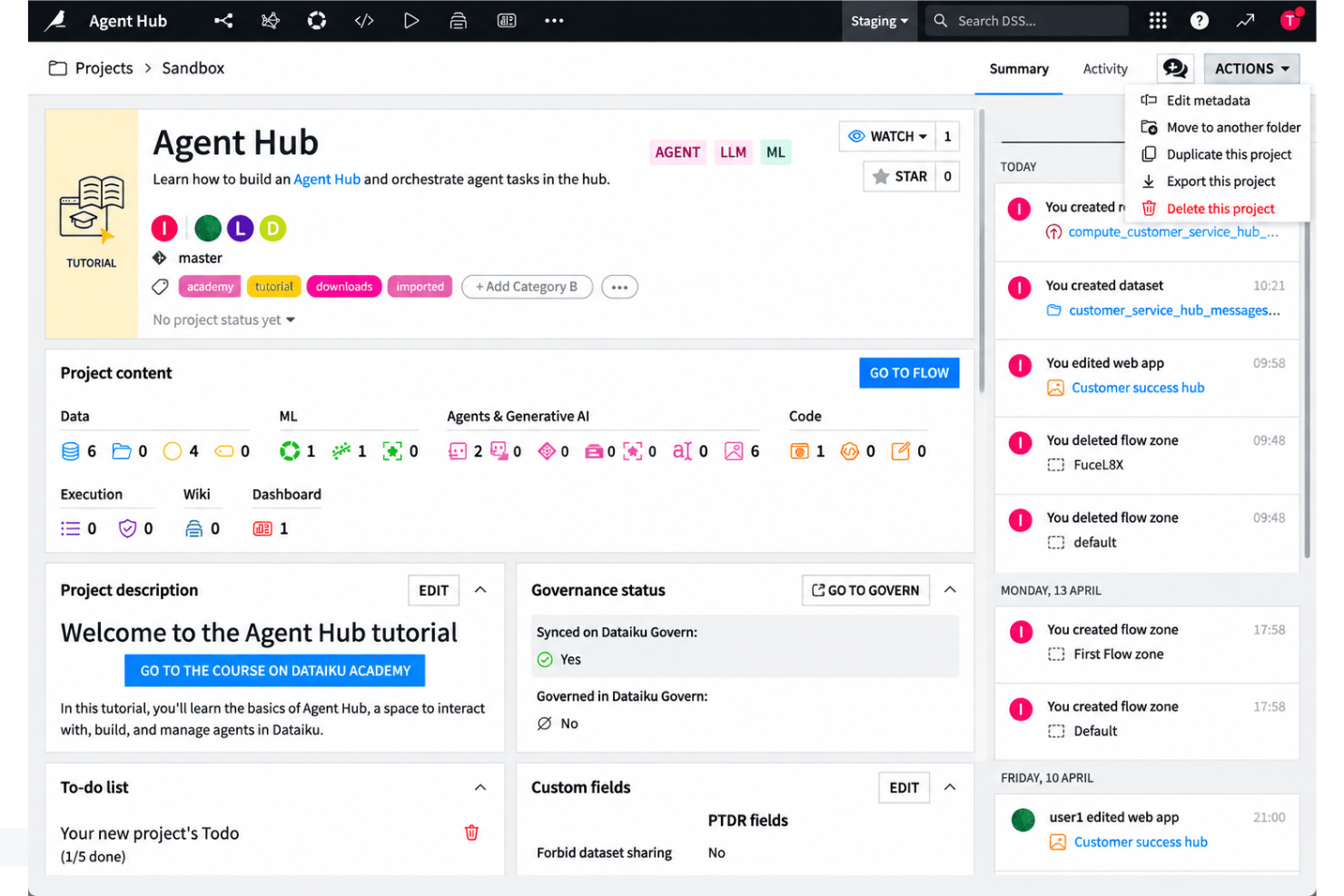Click the activity timeline scrollbar
The height and width of the screenshot is (896, 1344).
(x=1308, y=390)
